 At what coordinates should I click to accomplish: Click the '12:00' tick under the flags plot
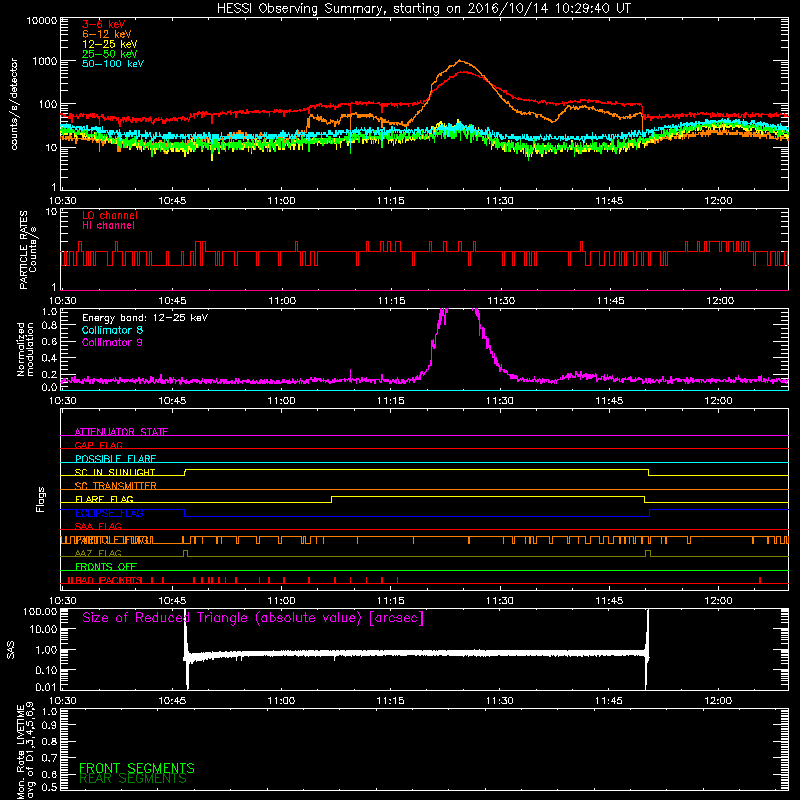(x=718, y=601)
